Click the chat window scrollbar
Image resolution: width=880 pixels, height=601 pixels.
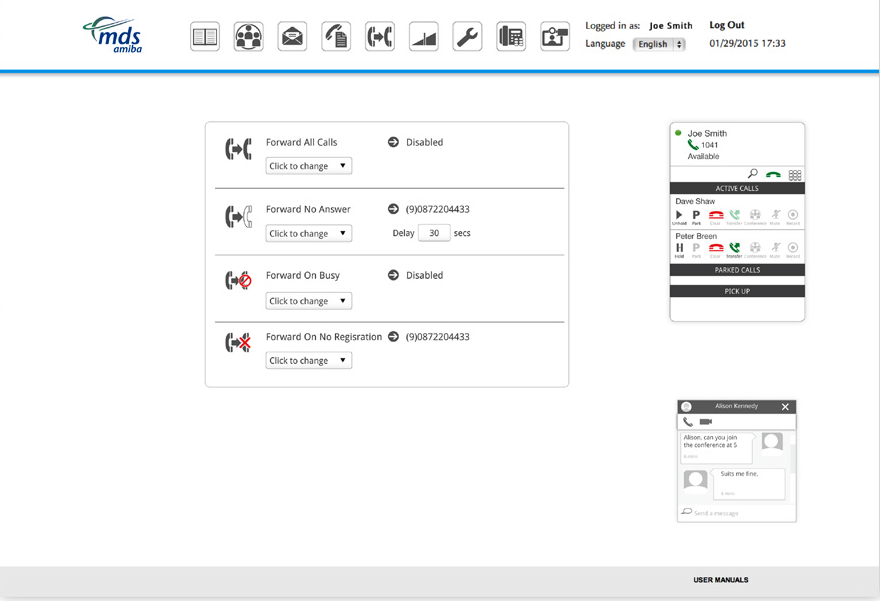(x=793, y=459)
